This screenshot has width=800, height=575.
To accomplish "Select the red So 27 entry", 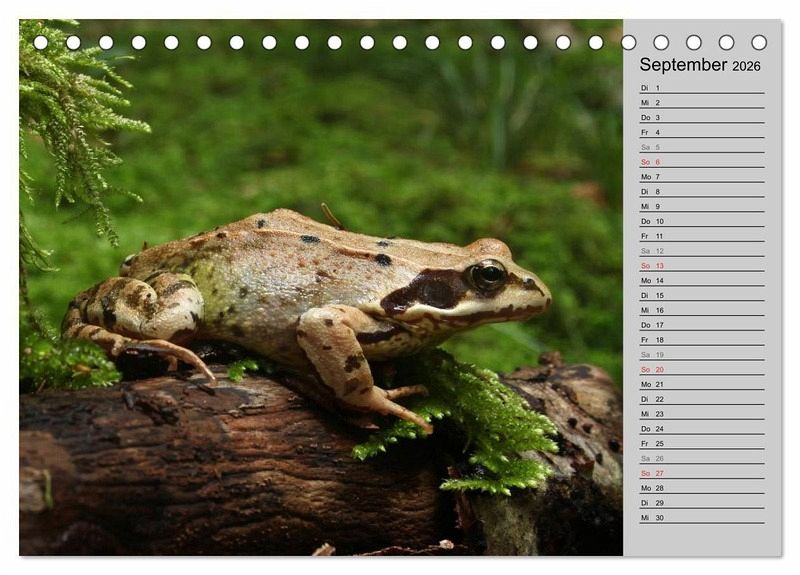I will pyautogui.click(x=701, y=473).
